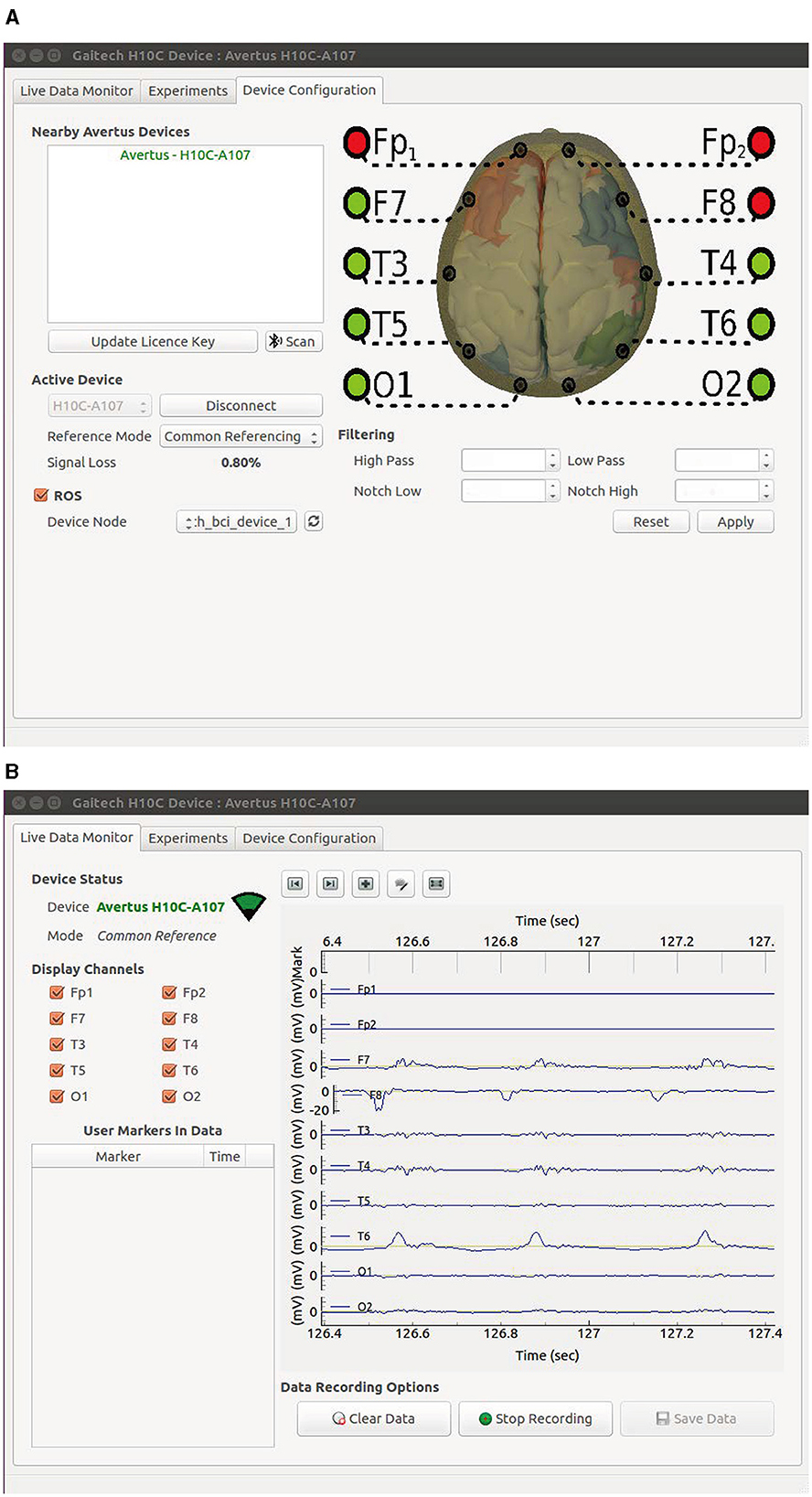Select Live Data Monitor tab in monitor window
This screenshot has width=812, height=1497.
pyautogui.click(x=77, y=837)
